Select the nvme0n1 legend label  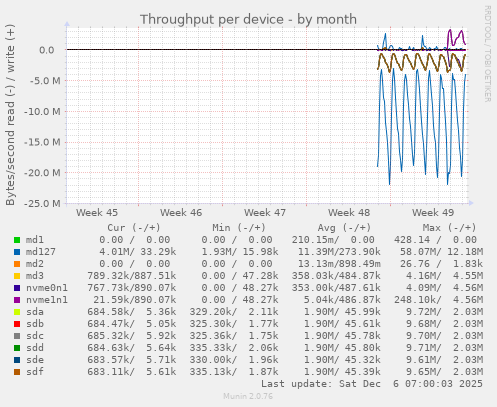click(x=47, y=288)
